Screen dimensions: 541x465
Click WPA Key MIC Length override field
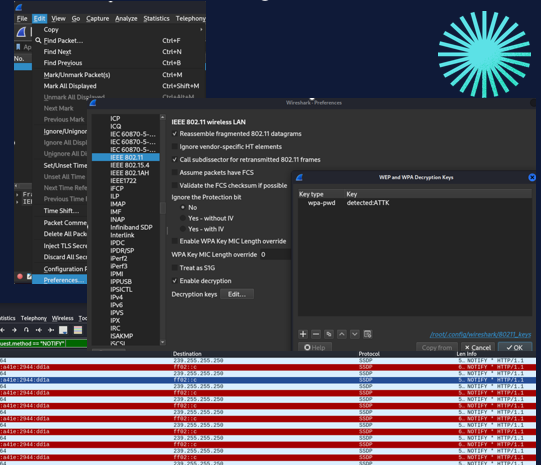pos(275,255)
